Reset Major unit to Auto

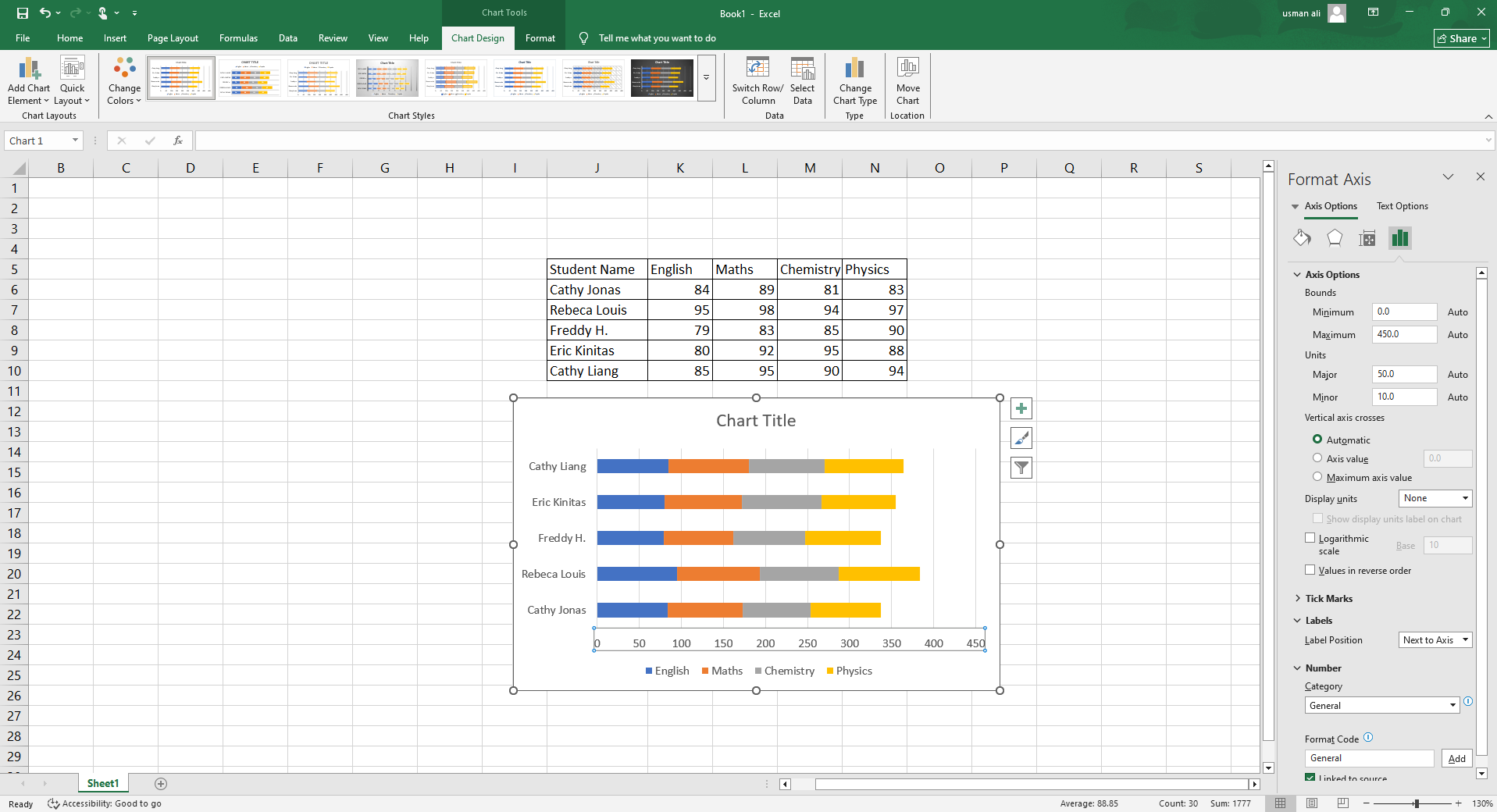pyautogui.click(x=1457, y=375)
